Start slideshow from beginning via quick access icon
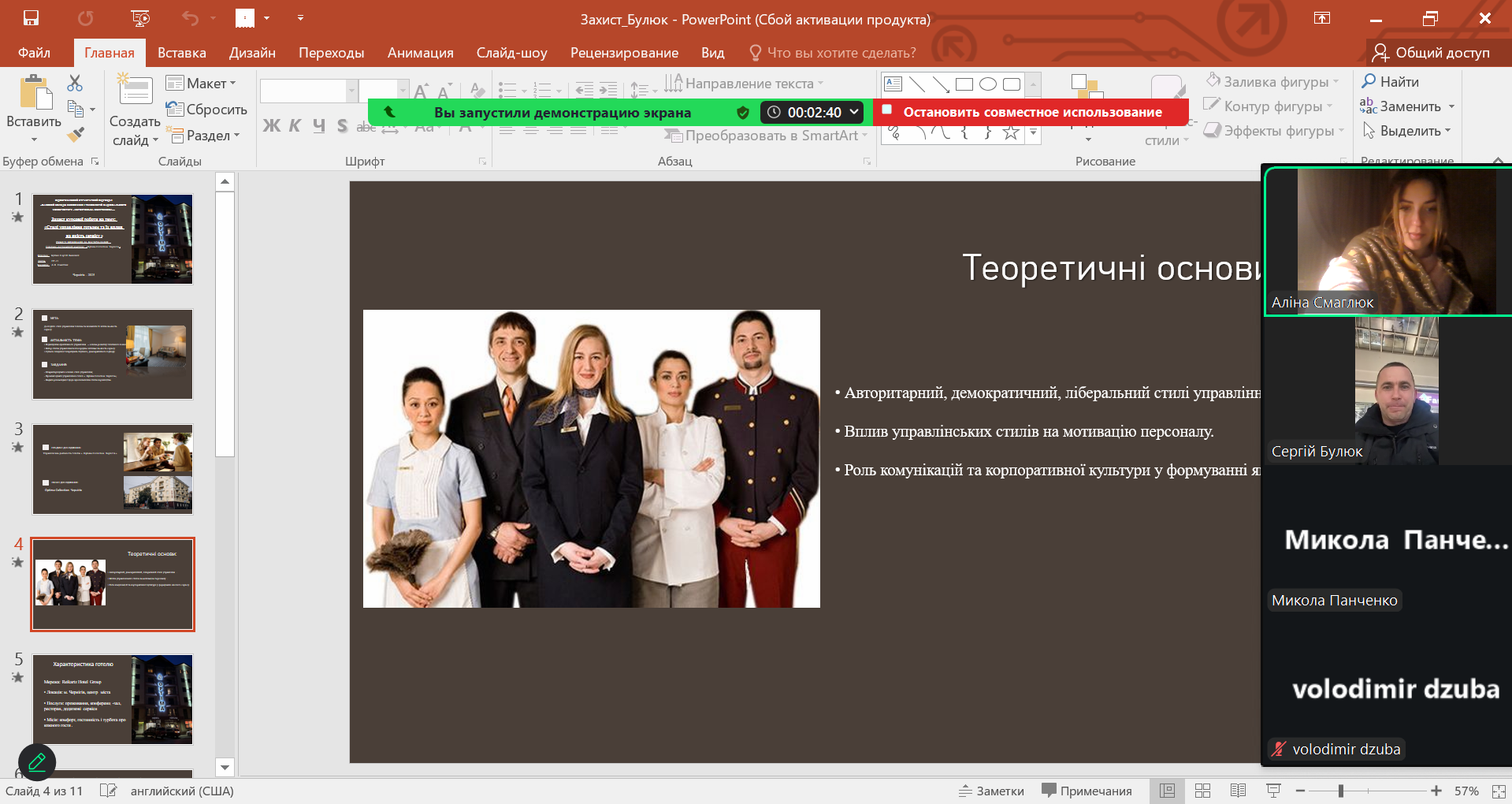 140,17
